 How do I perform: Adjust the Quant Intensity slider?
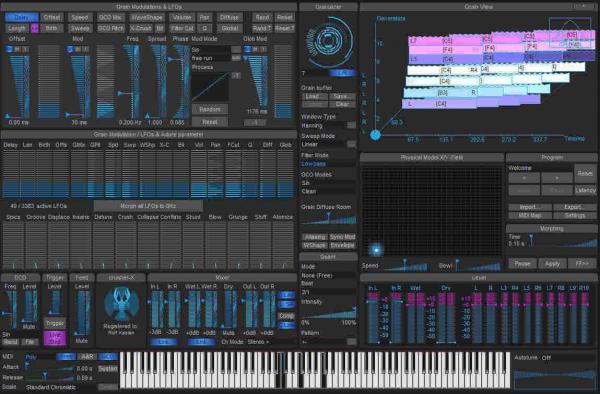(329, 313)
